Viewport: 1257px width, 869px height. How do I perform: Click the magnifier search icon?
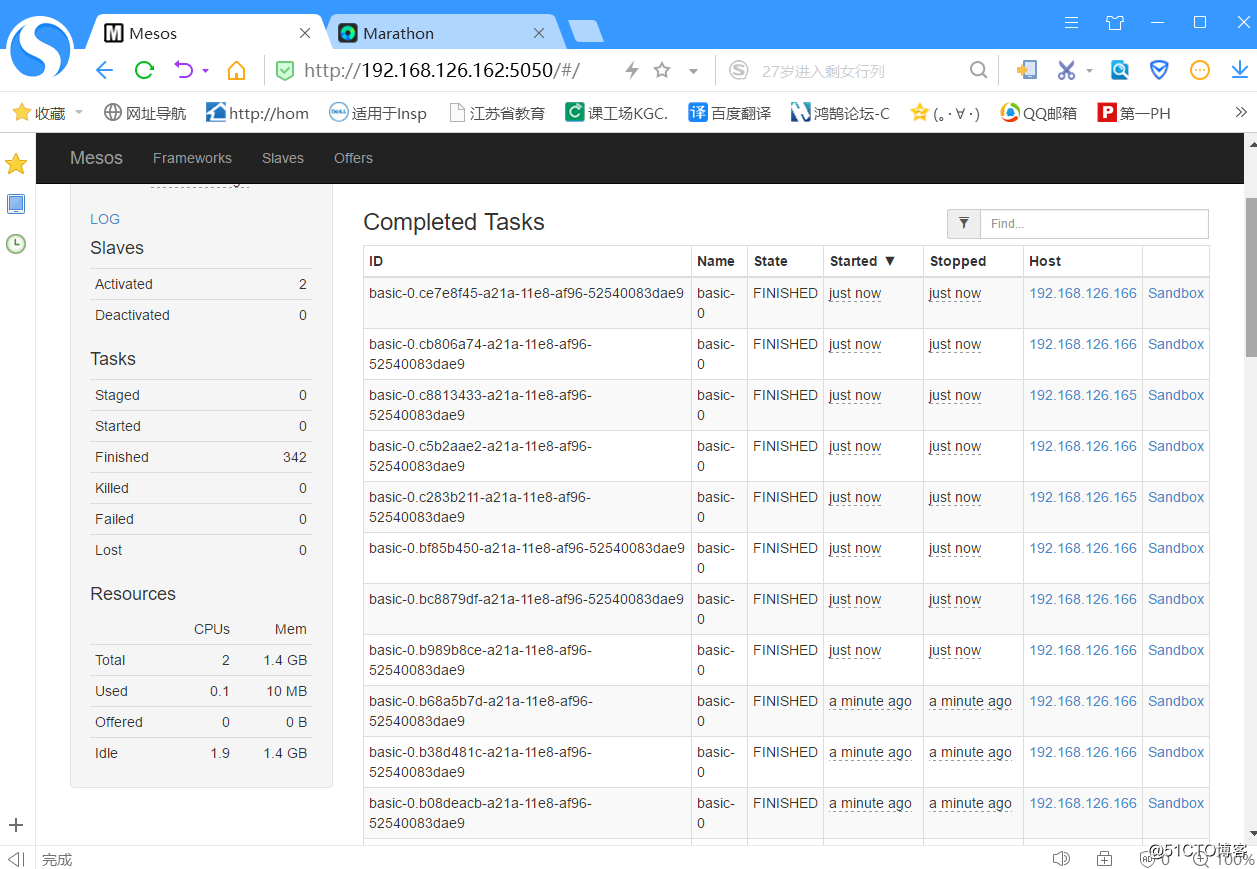[x=978, y=70]
